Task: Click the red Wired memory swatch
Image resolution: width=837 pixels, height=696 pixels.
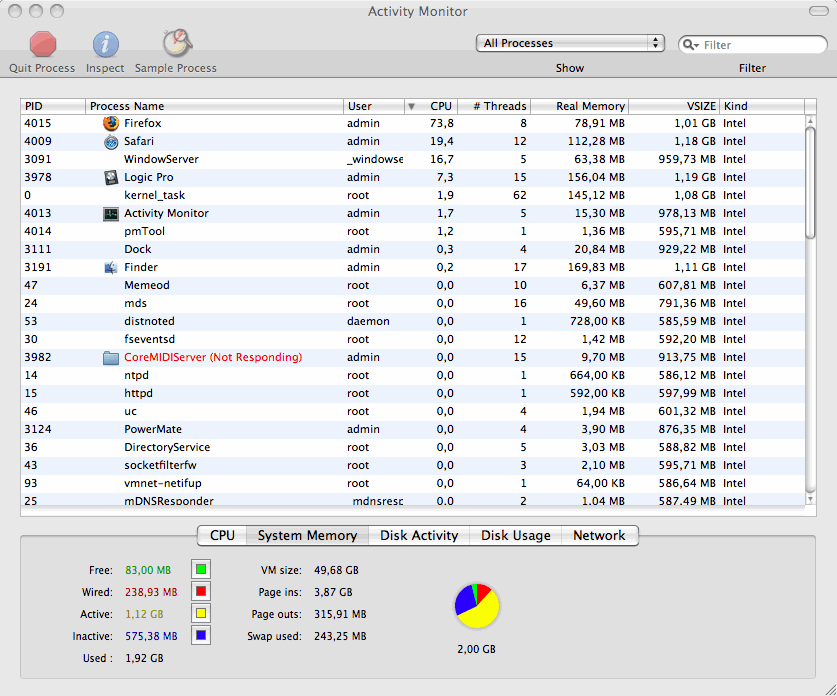Action: coord(201,591)
